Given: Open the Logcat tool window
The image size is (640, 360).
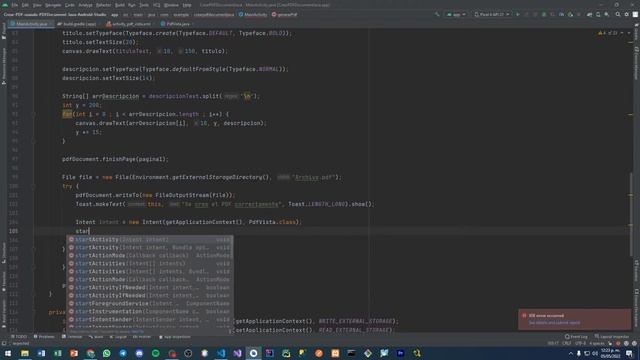Looking at the screenshot, I should point(118,337).
